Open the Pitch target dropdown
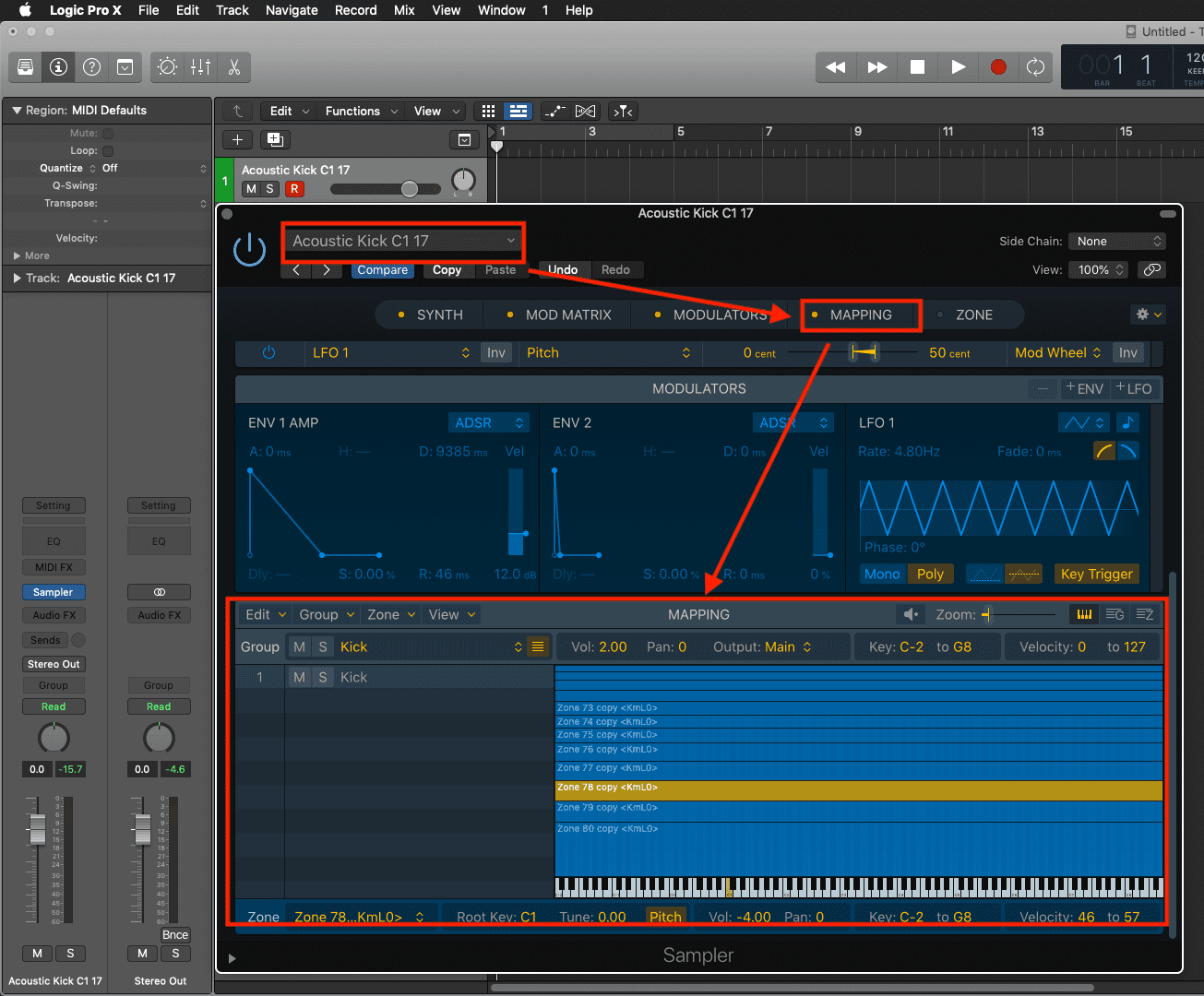 pos(608,353)
